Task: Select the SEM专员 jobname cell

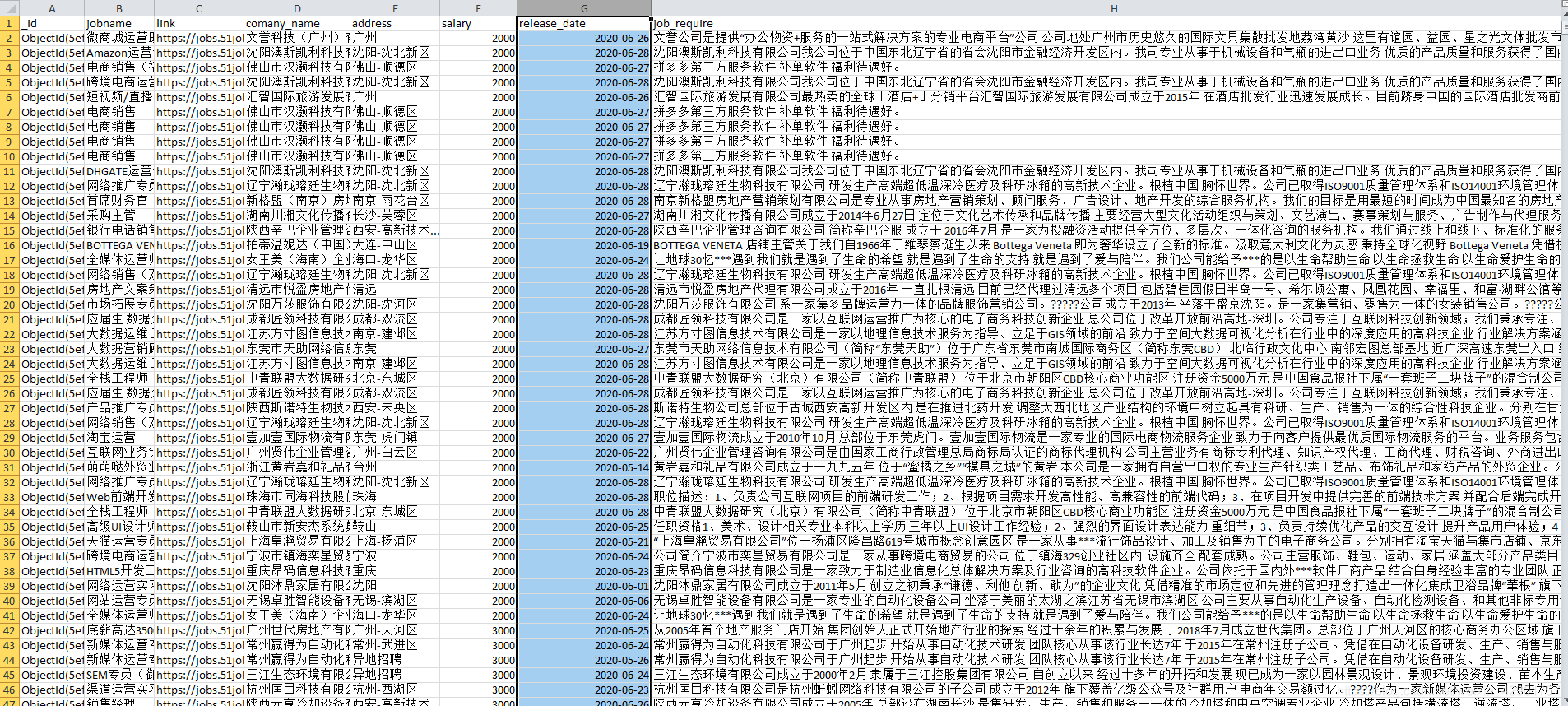Action: tap(119, 675)
